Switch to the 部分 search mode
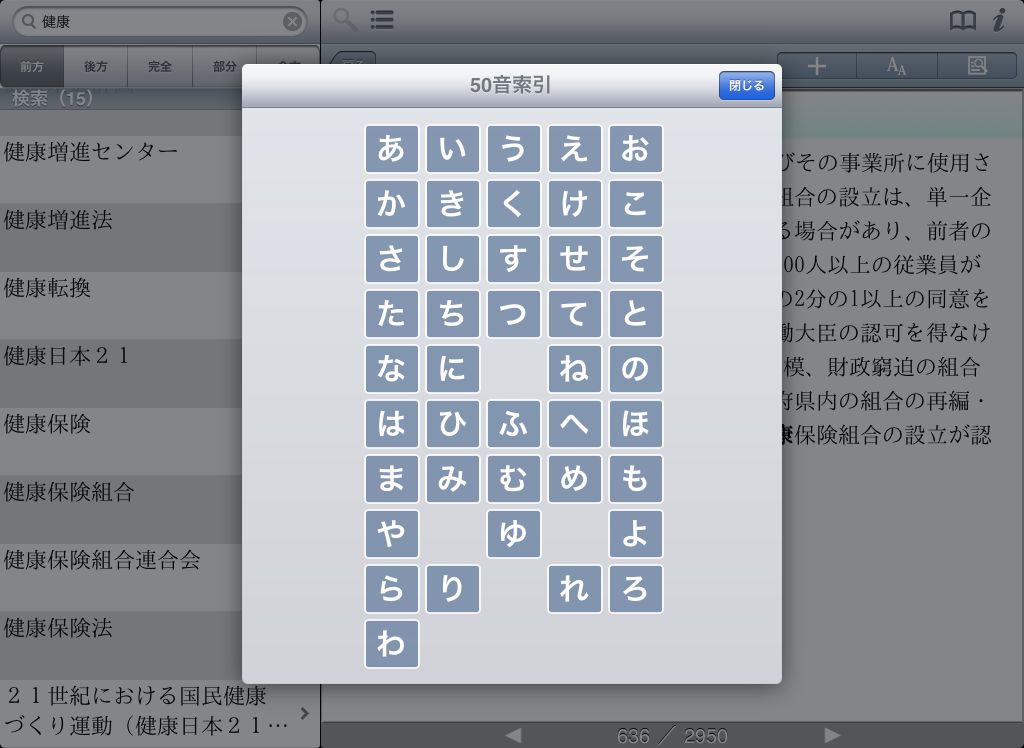The image size is (1024, 748). coord(225,67)
